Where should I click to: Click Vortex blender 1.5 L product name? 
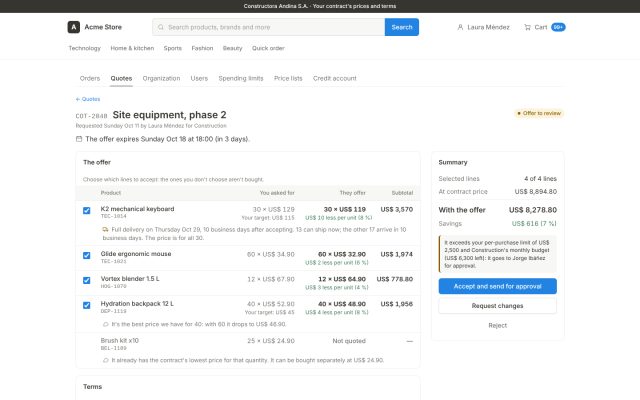(x=130, y=279)
